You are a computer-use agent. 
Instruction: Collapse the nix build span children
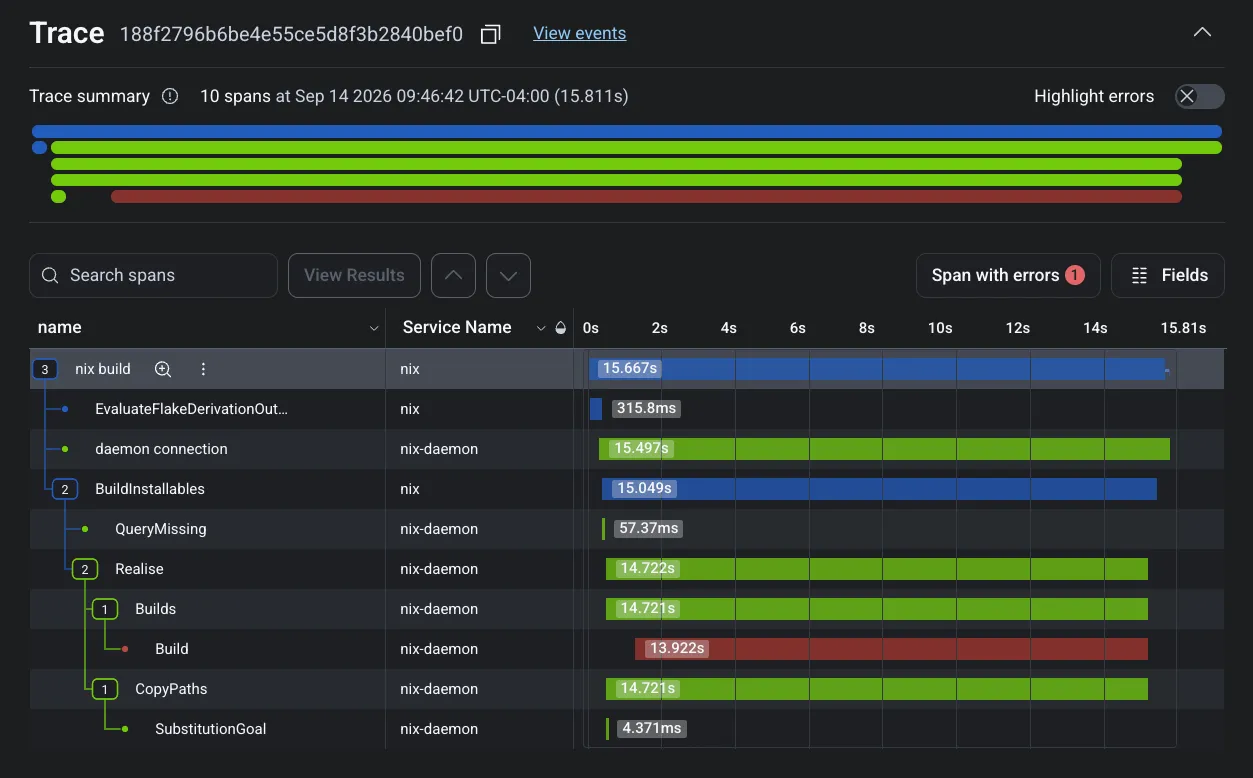coord(44,369)
